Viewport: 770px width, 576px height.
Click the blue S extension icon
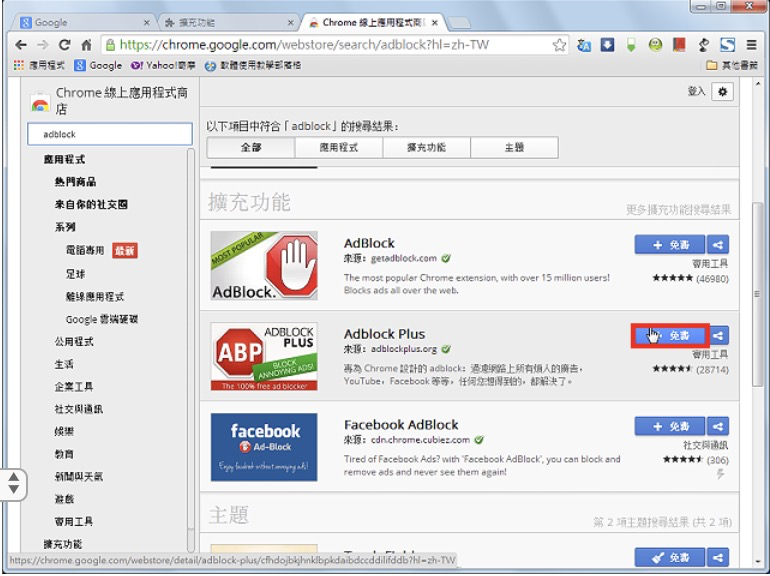point(727,45)
